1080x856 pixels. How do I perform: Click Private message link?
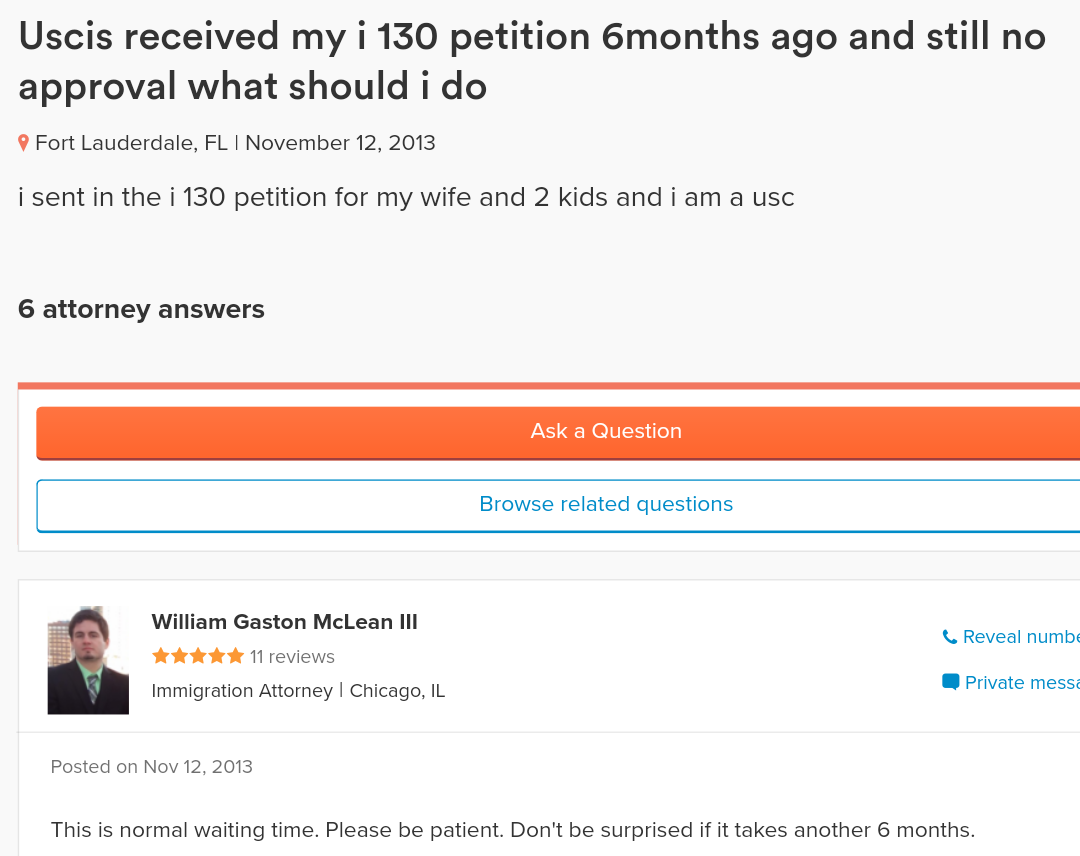pyautogui.click(x=1022, y=682)
